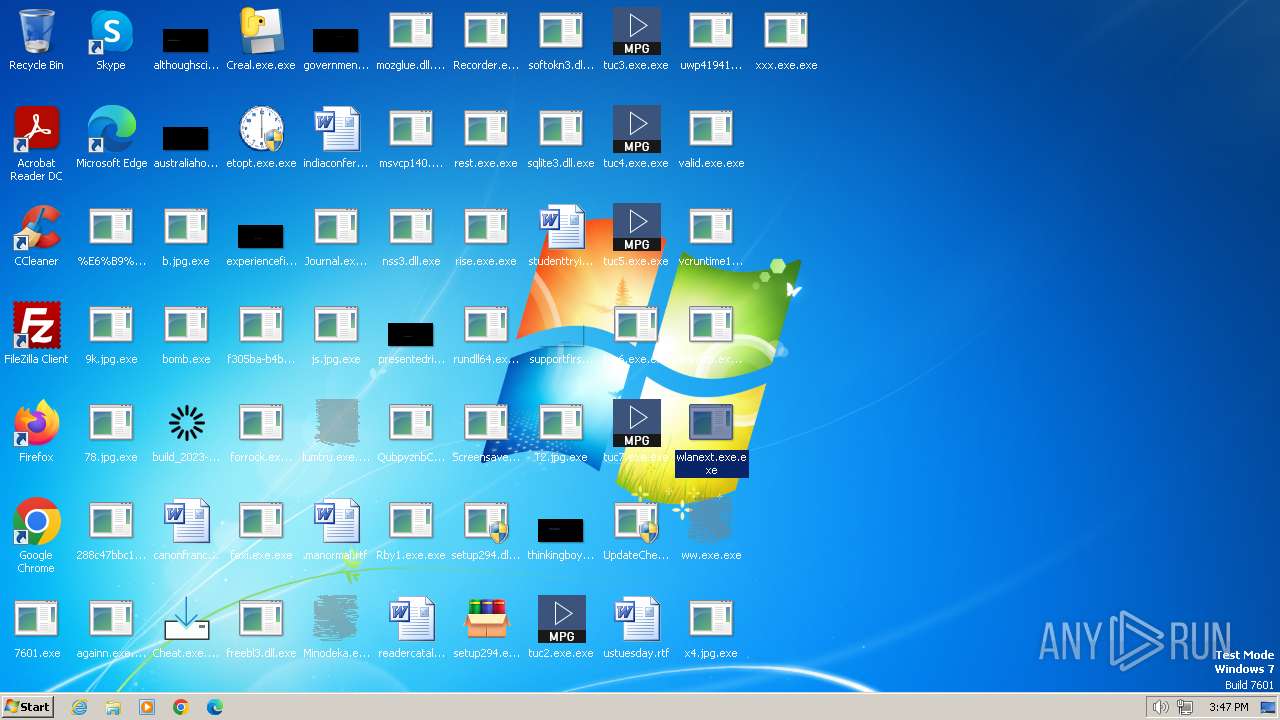Launch Windows Media Player from taskbar
1280x720 pixels.
[147, 707]
